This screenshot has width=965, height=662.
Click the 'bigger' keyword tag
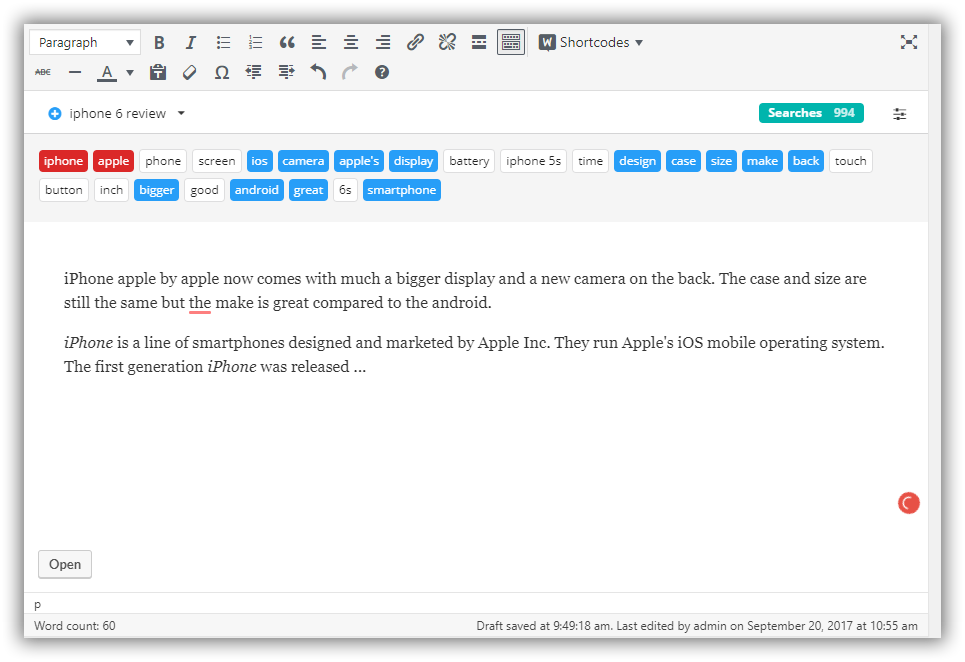tap(156, 190)
